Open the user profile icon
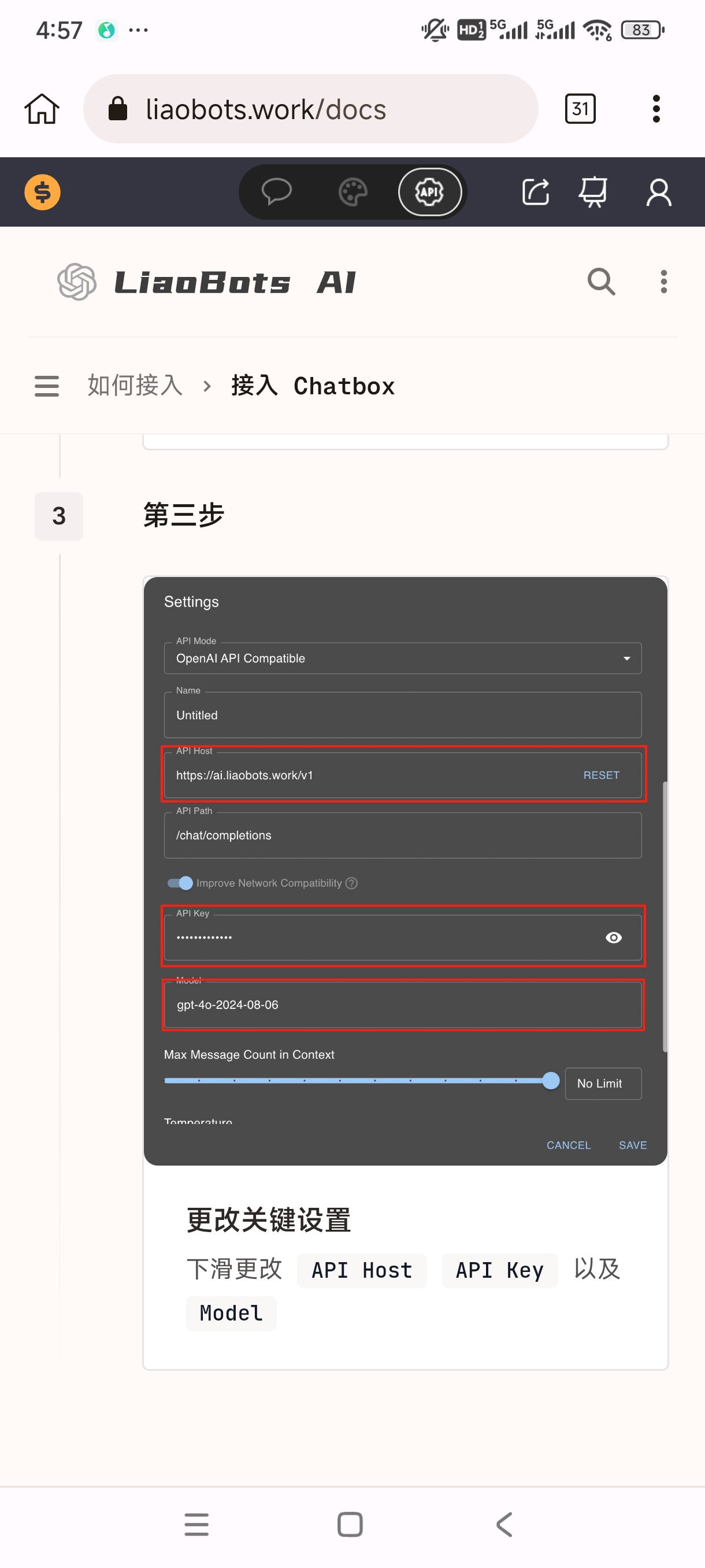The image size is (705, 1568). tap(658, 193)
